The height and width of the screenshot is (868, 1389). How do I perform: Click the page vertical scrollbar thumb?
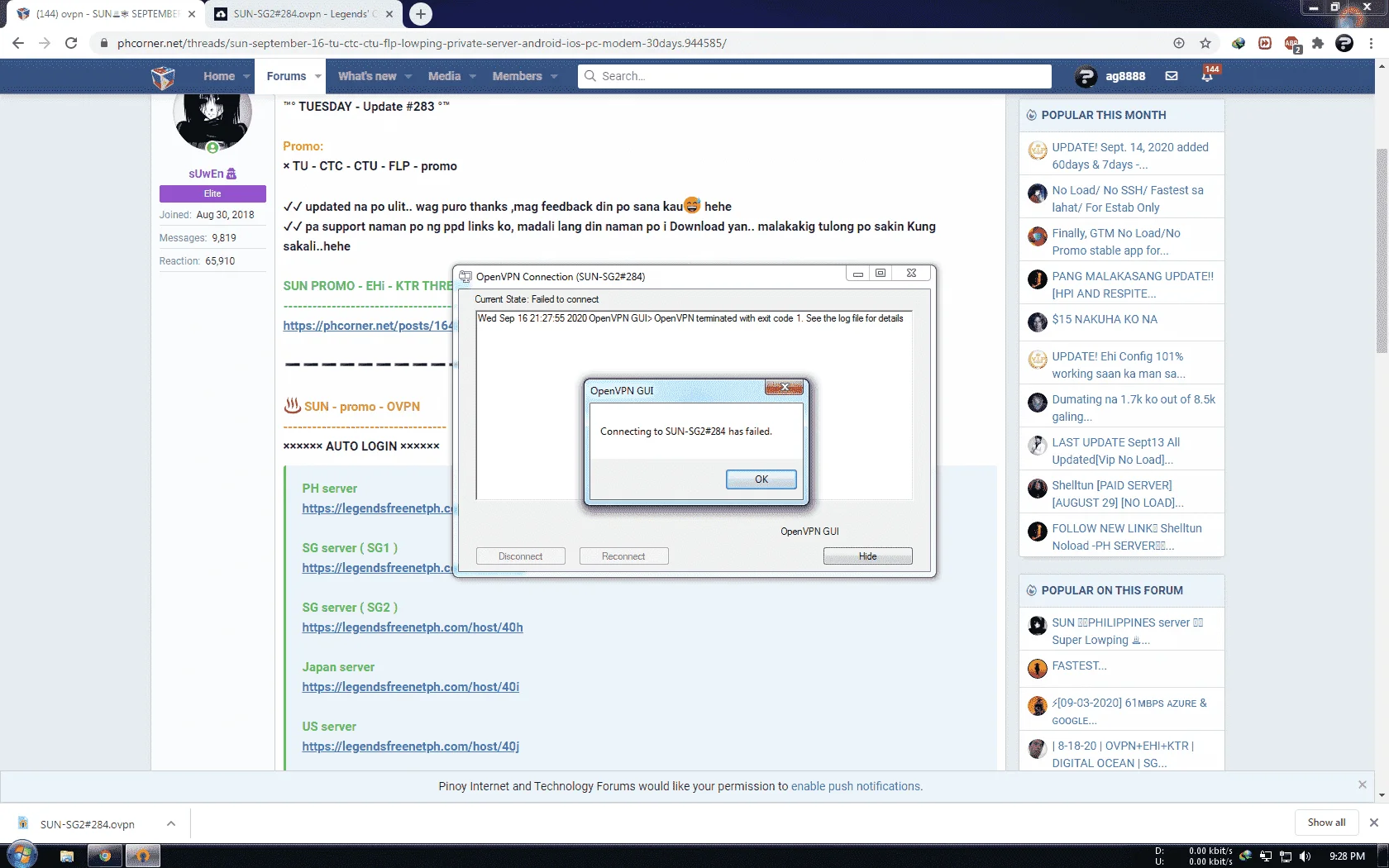[1382, 250]
